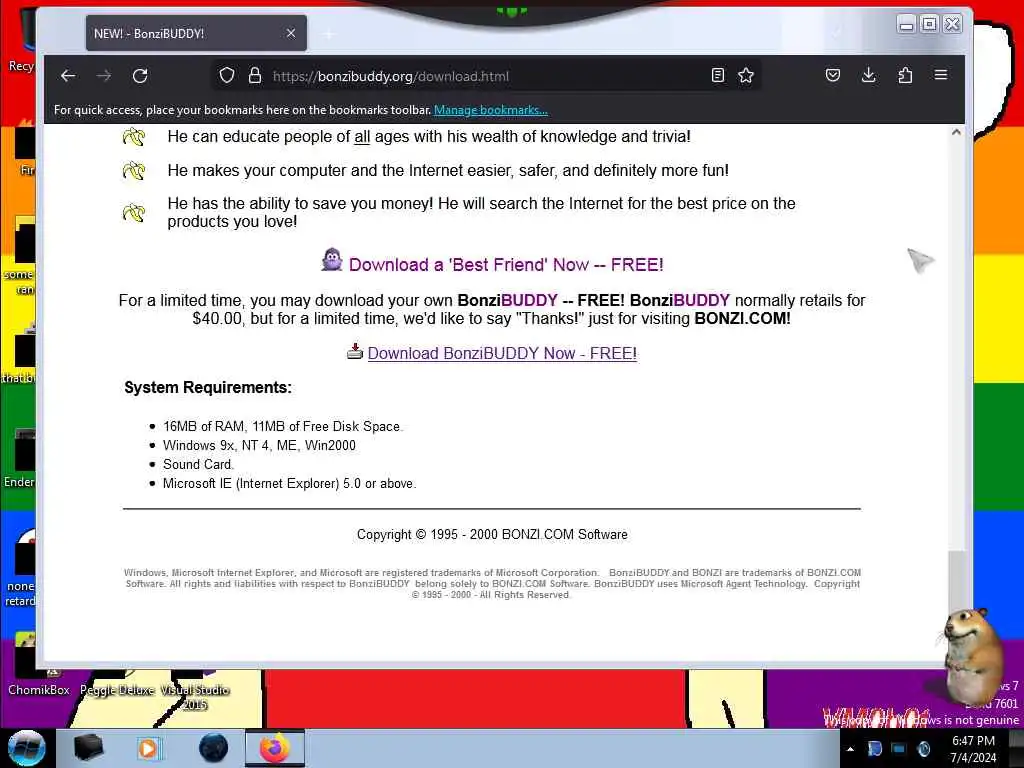The image size is (1024, 768).
Task: Click the Download a 'Best Friend' Now heading
Action: 506,264
